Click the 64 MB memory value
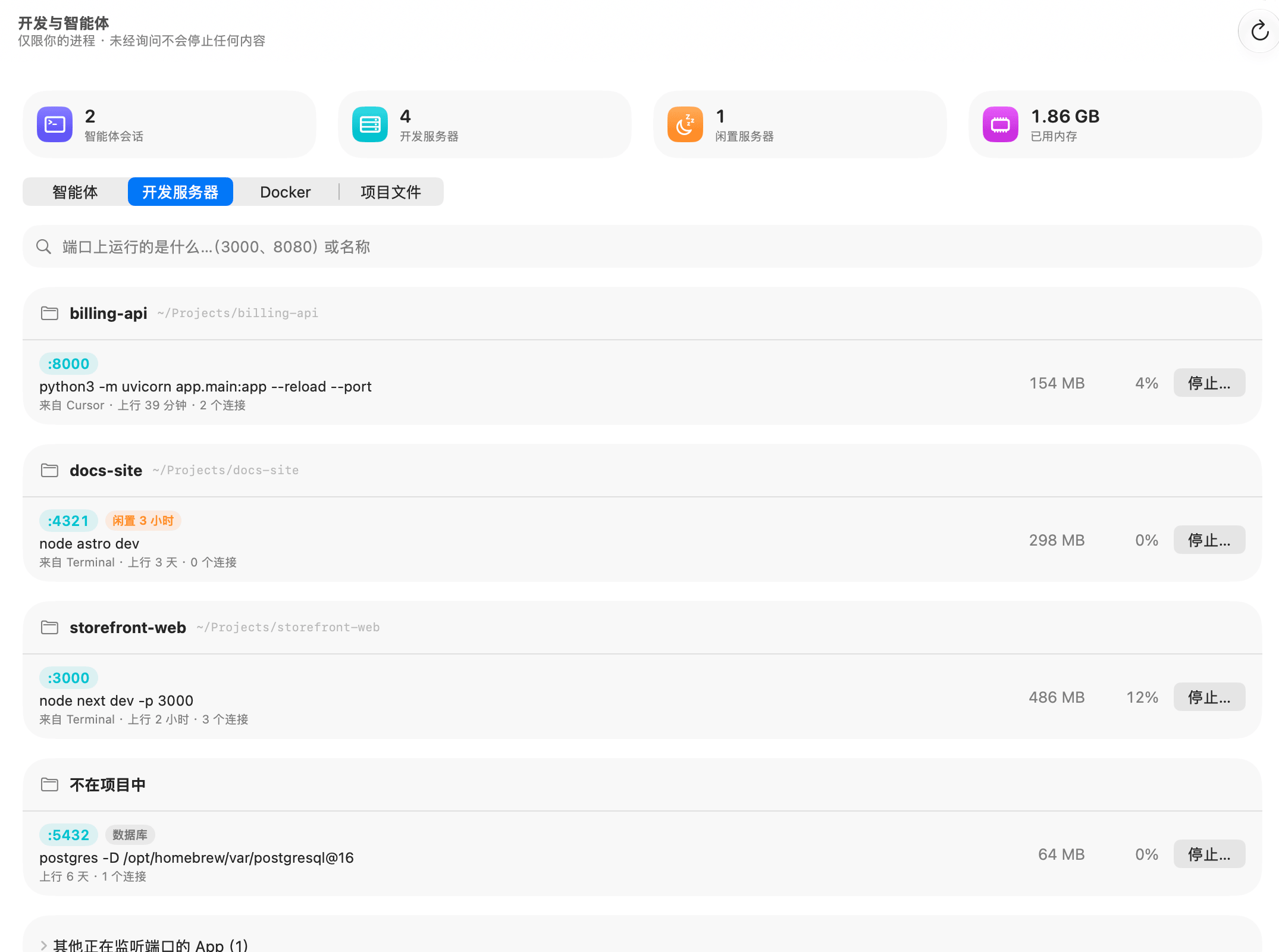Screen dimensions: 1279x952 tap(1061, 854)
